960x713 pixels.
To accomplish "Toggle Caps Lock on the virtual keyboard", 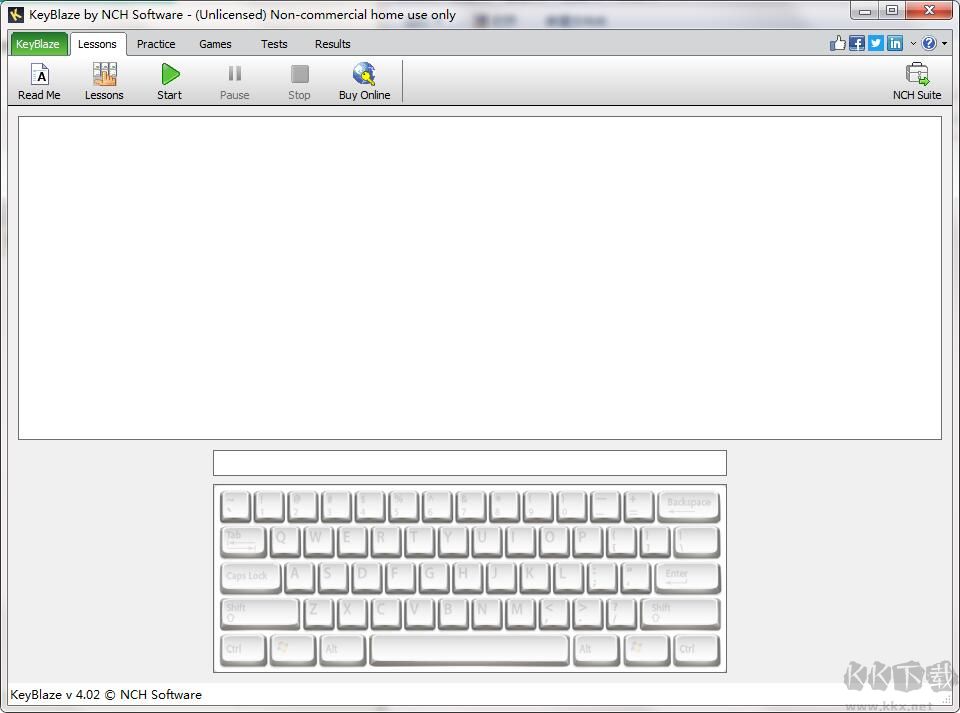I will pos(248,577).
